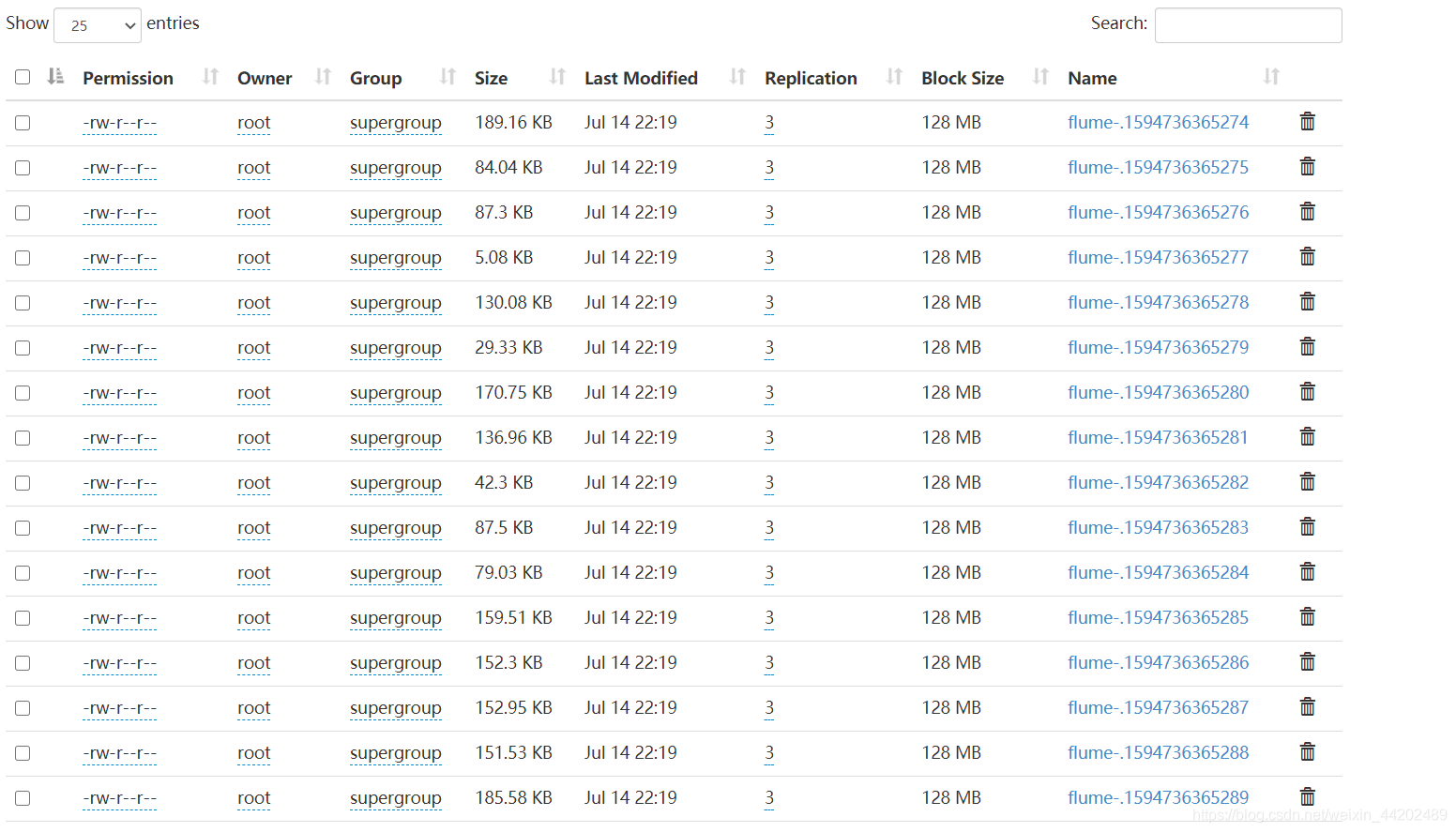
Task: Trash the flume-.1594736365288 file
Action: pyautogui.click(x=1307, y=751)
